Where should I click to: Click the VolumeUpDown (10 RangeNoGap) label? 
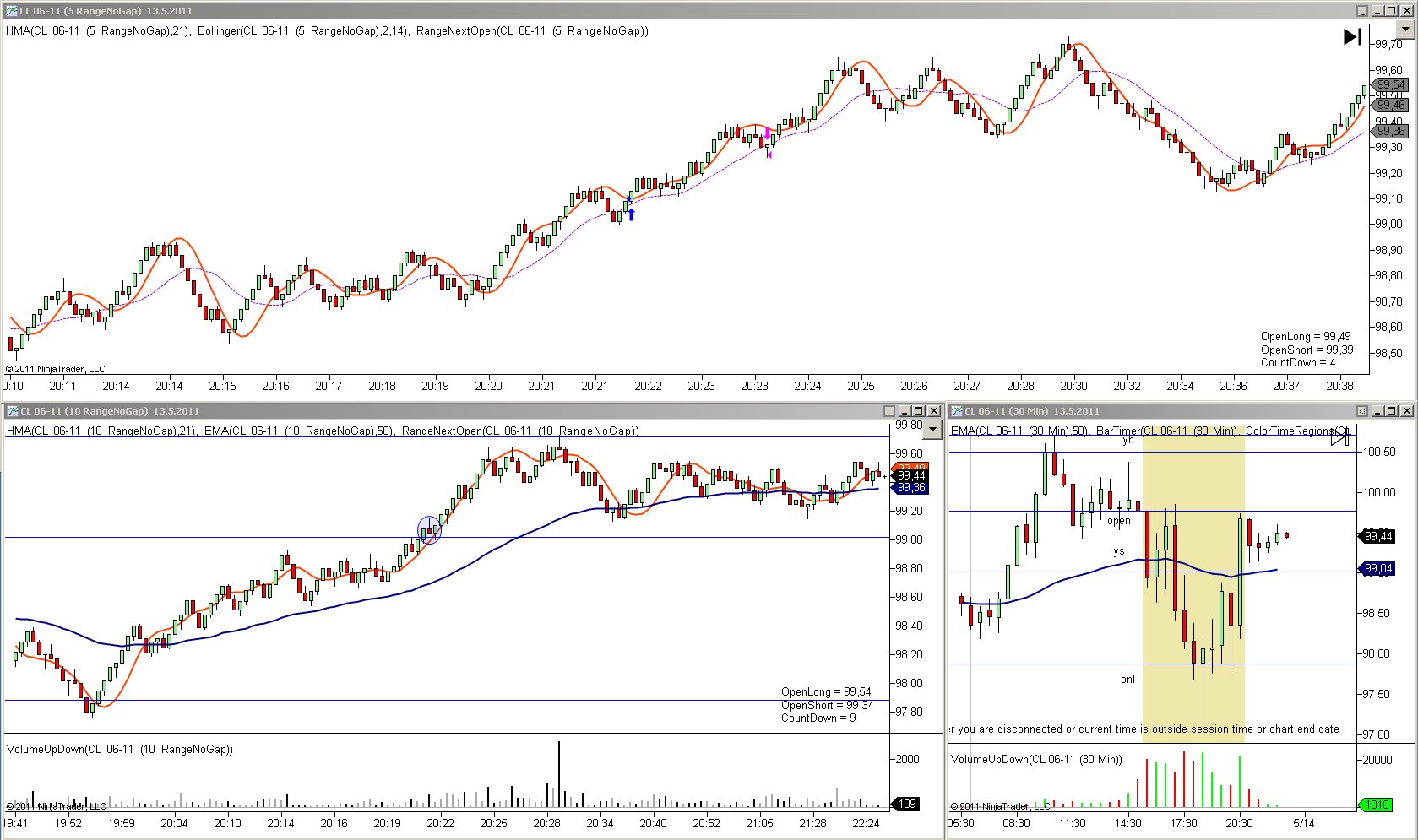[120, 749]
